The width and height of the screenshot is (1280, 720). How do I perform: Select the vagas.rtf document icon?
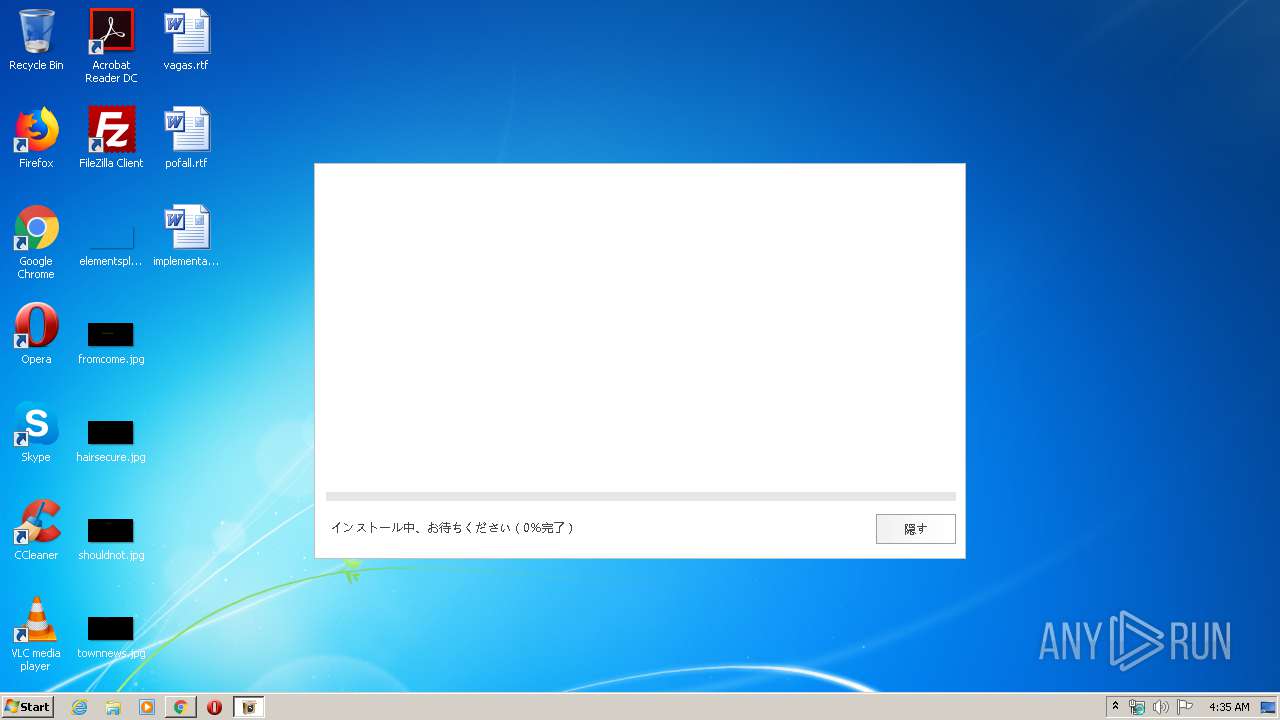186,40
